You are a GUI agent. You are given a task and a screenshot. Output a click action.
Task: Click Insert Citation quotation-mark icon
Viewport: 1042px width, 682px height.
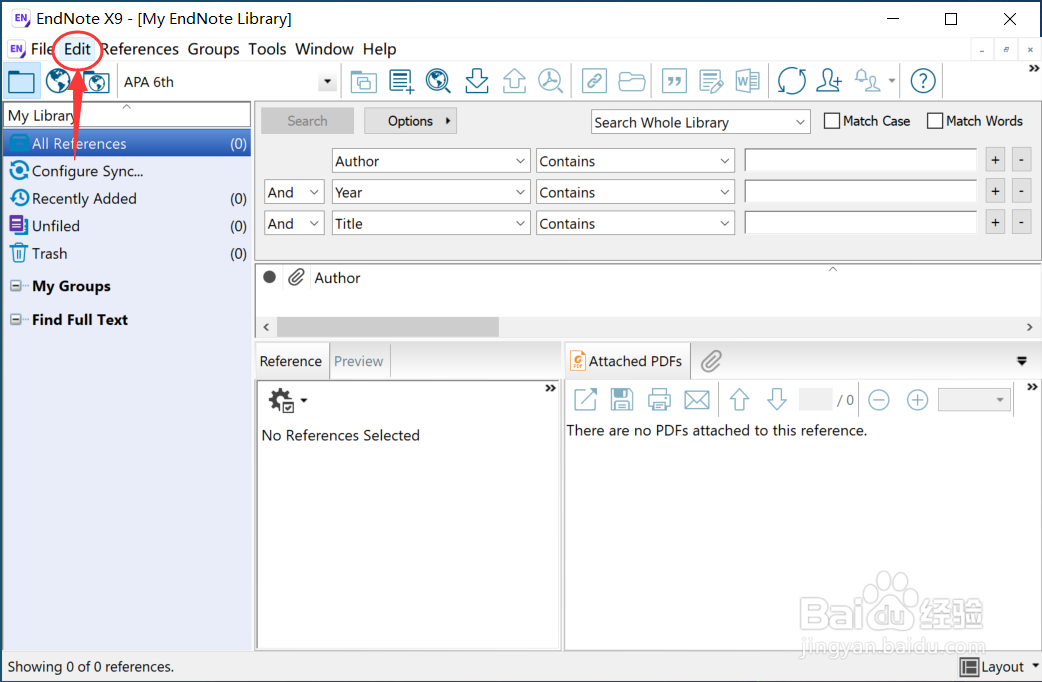[674, 82]
